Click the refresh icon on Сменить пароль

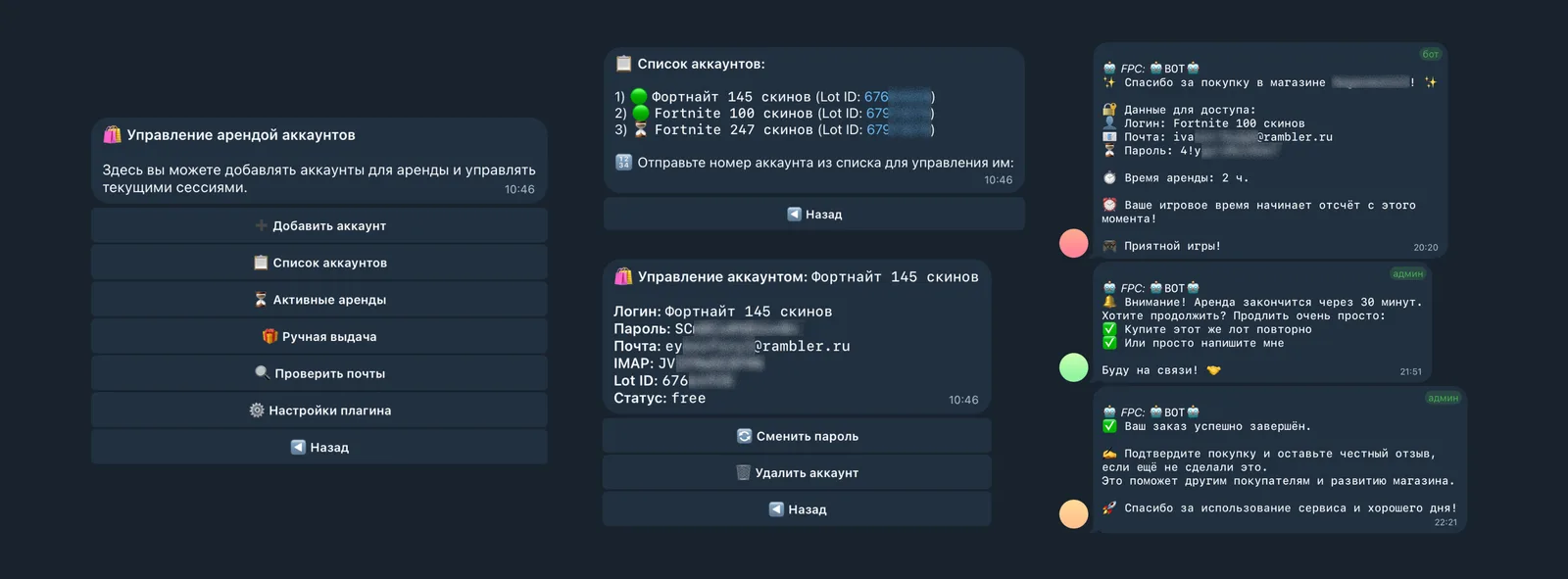(745, 436)
